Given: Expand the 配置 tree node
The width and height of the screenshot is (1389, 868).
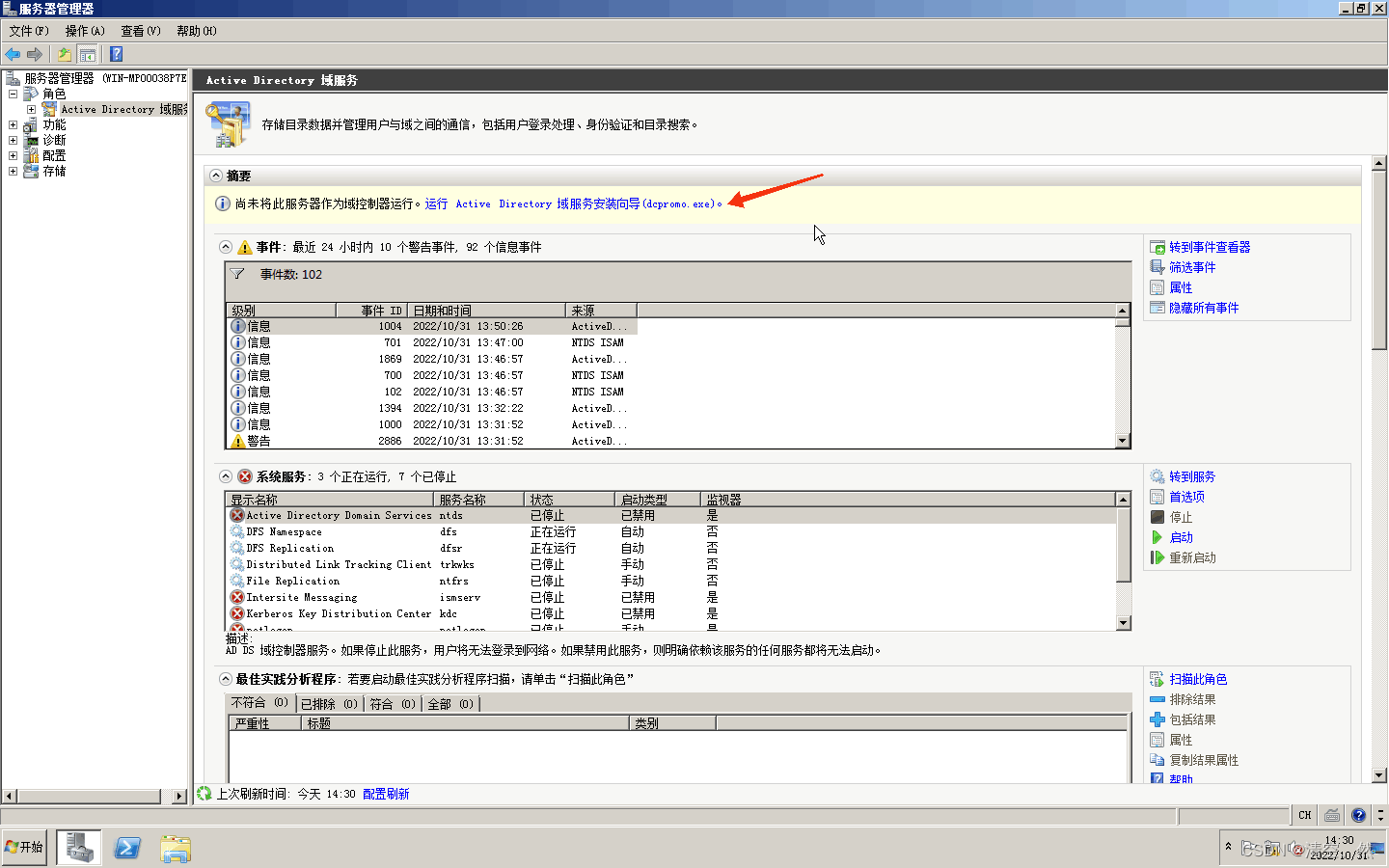Looking at the screenshot, I should click(13, 155).
